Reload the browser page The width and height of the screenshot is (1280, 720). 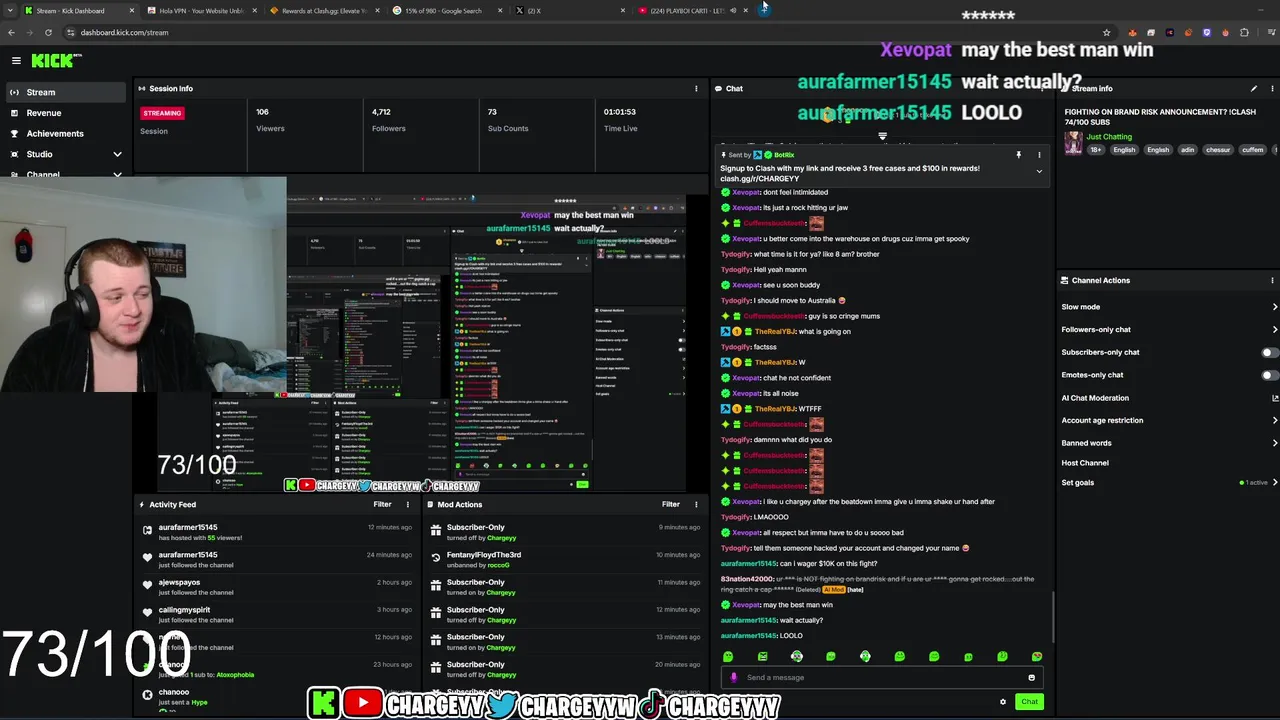point(48,33)
